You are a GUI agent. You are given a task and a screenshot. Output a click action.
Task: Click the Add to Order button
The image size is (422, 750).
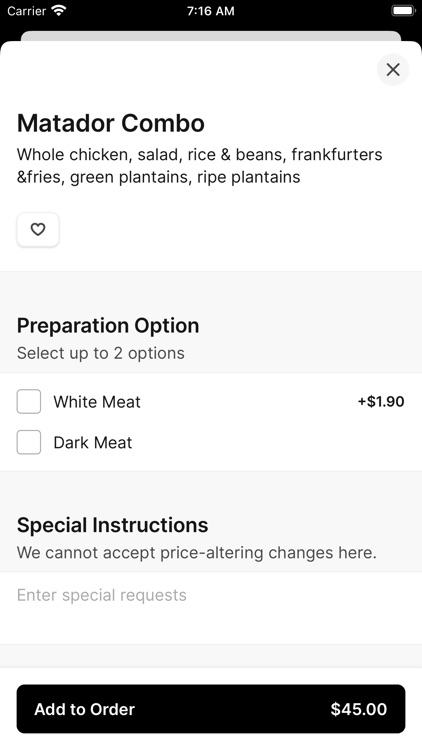click(211, 709)
